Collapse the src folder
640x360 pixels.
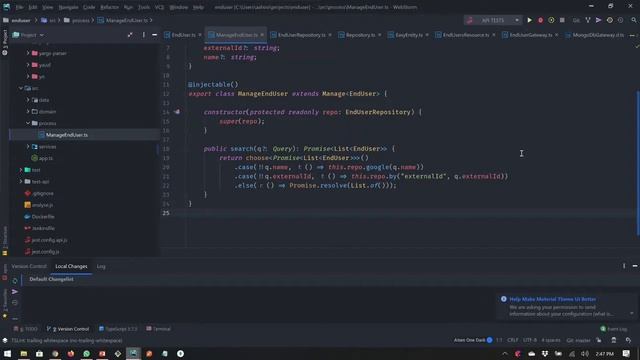click(x=21, y=88)
